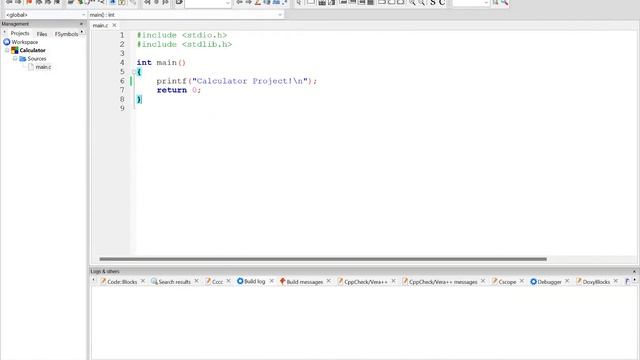This screenshot has height=360, width=640.
Task: Close the main.c editor tab
Action: click(x=114, y=25)
